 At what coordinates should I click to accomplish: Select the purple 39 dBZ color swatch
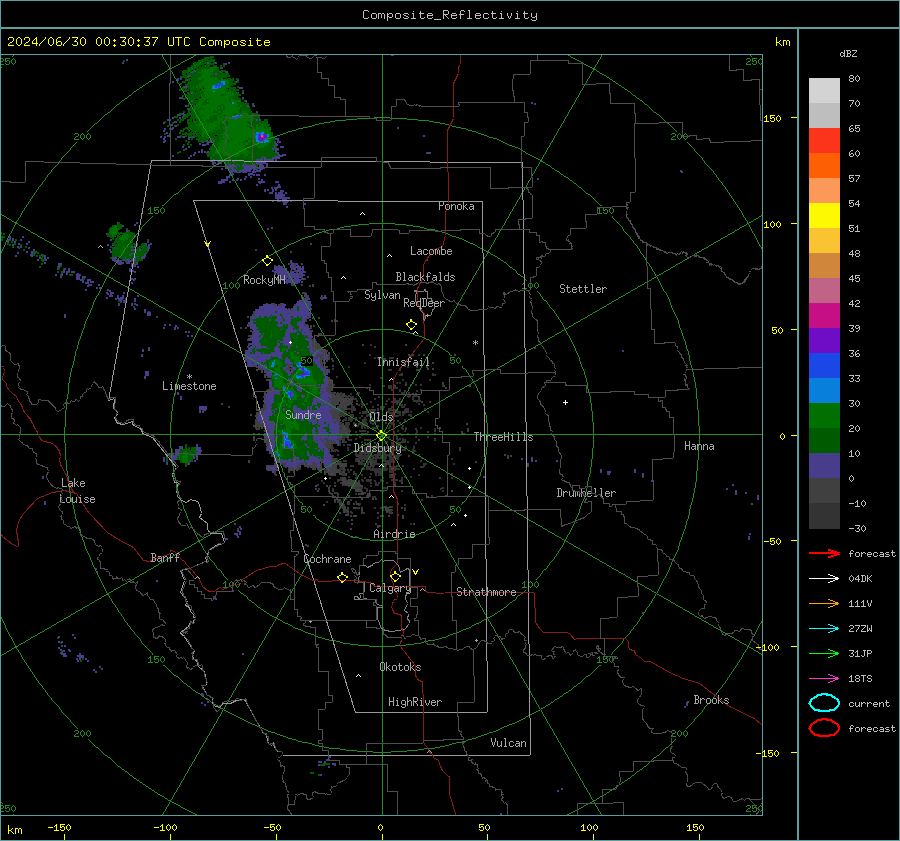pos(824,341)
